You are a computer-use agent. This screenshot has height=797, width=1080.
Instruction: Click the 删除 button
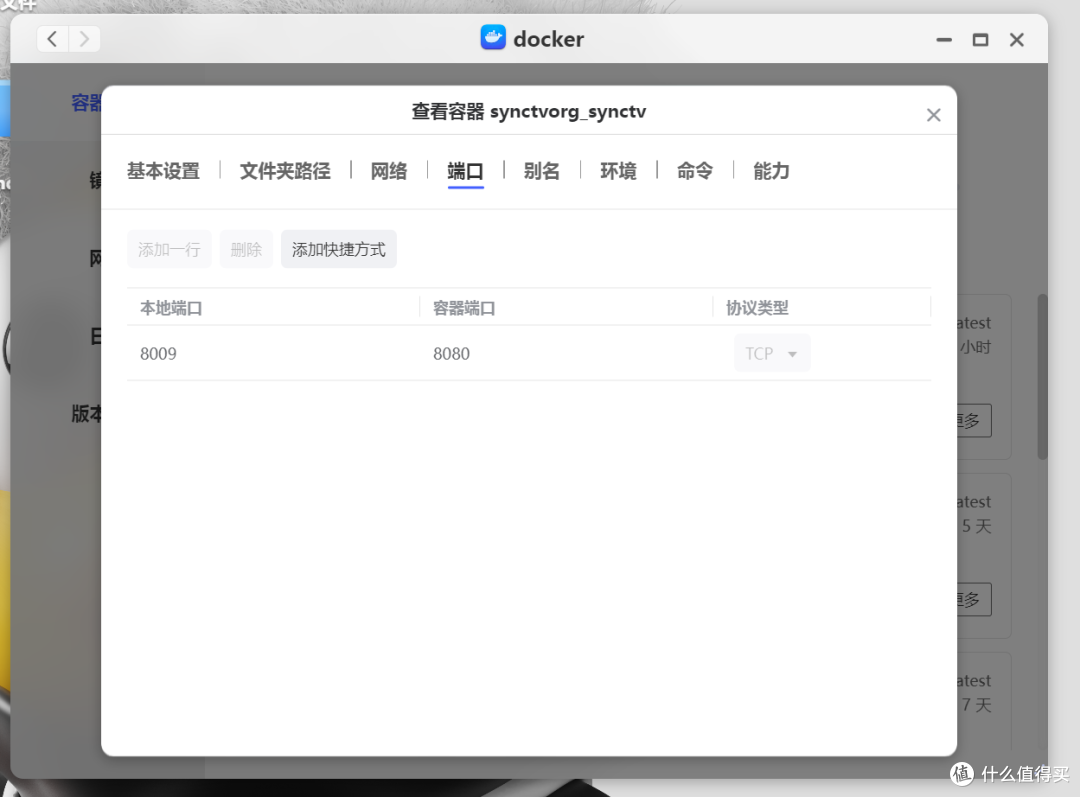coord(247,249)
